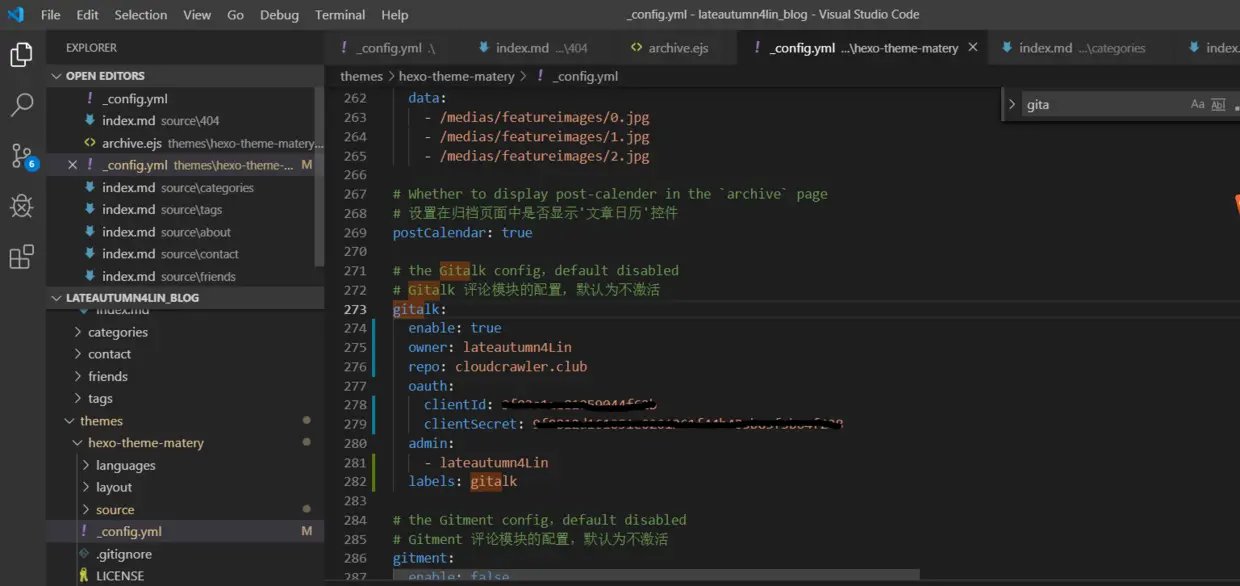Collapse the OPEN EDITORS section
The image size is (1240, 586).
(x=56, y=76)
